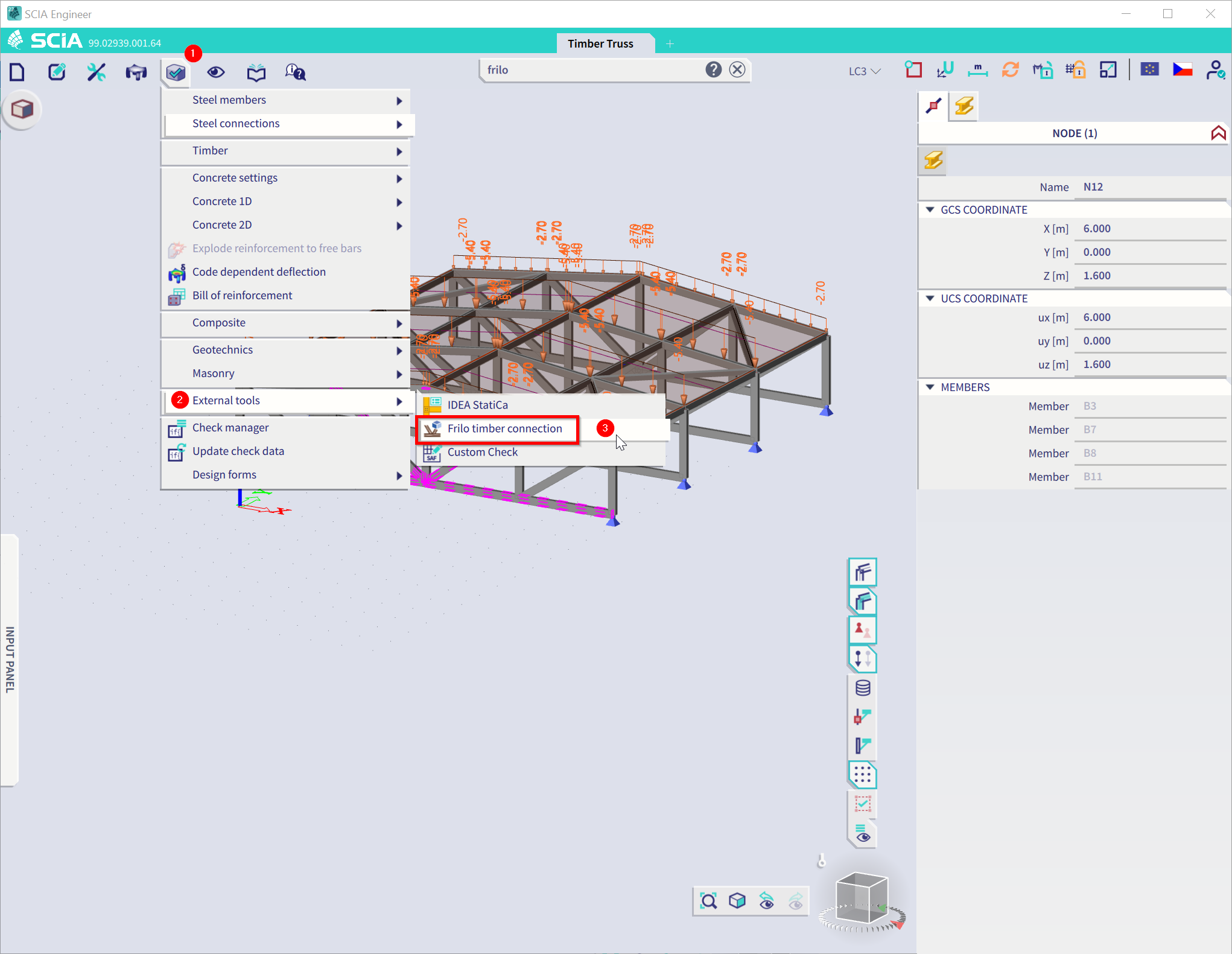
Task: Open the Tools wrench icon menu
Action: pyautogui.click(x=97, y=72)
